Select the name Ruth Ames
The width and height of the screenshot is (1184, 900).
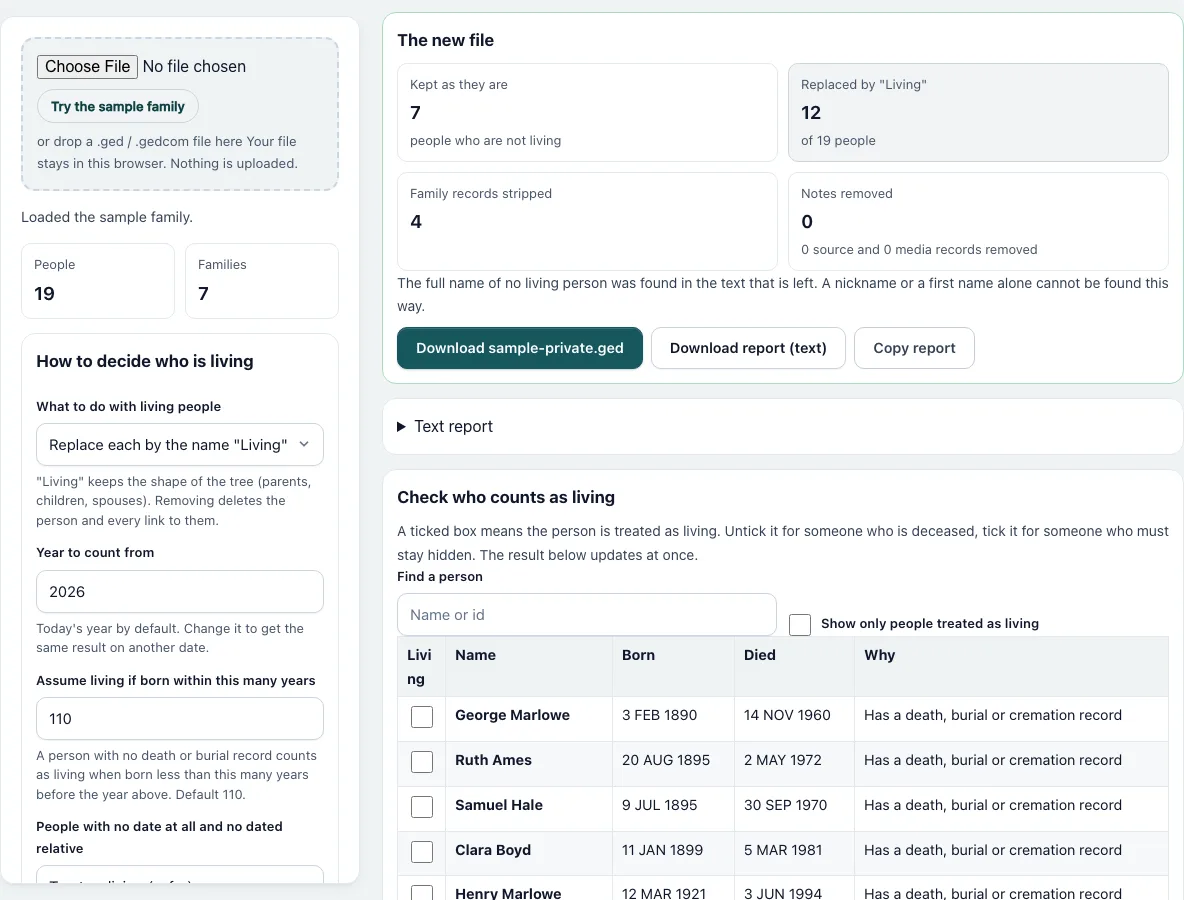tap(493, 760)
